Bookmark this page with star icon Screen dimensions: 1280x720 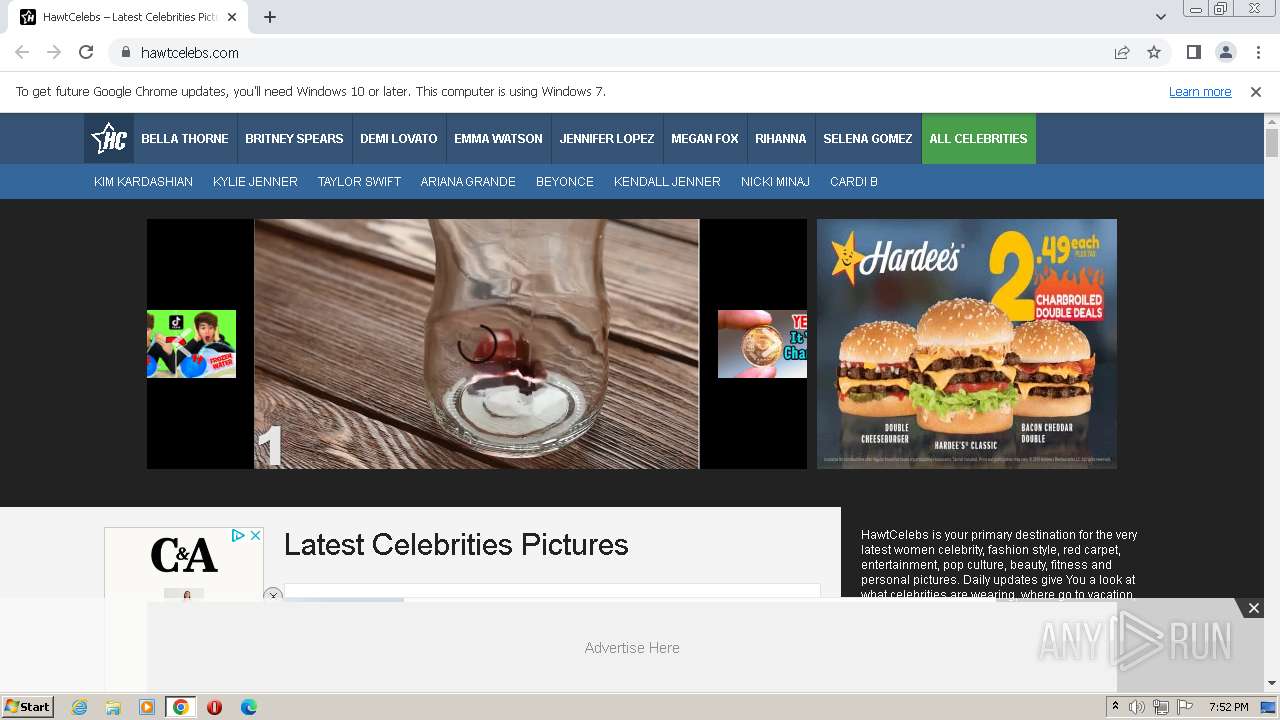point(1154,53)
